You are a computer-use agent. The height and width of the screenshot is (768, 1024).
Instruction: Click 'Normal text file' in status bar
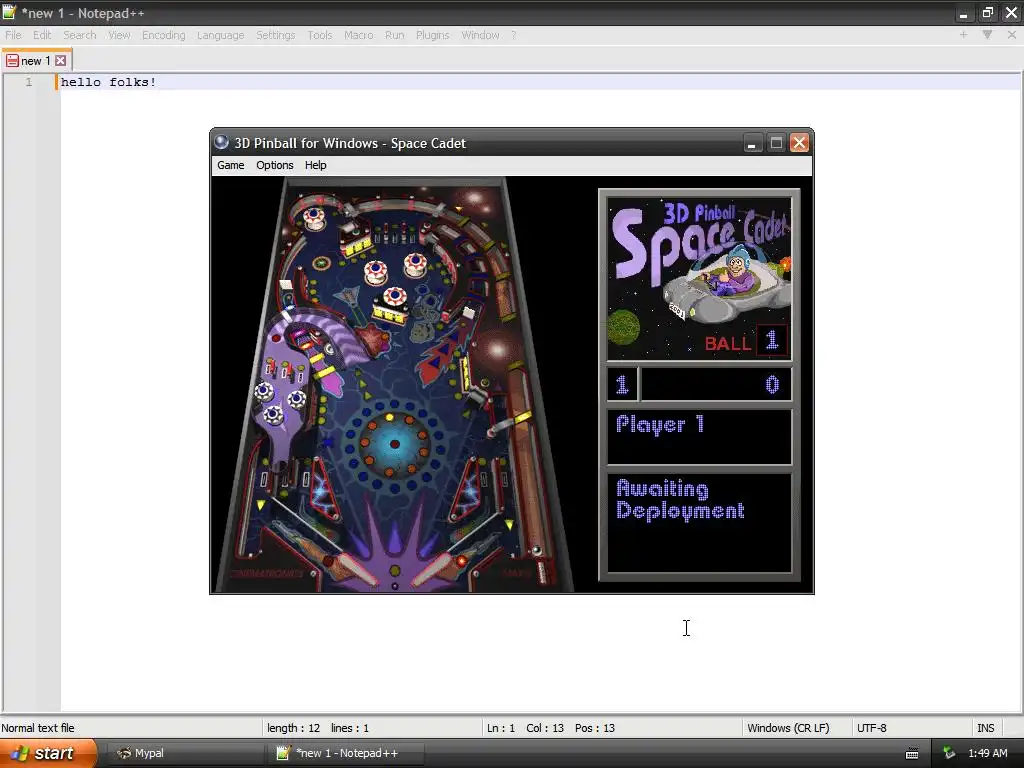tap(38, 728)
